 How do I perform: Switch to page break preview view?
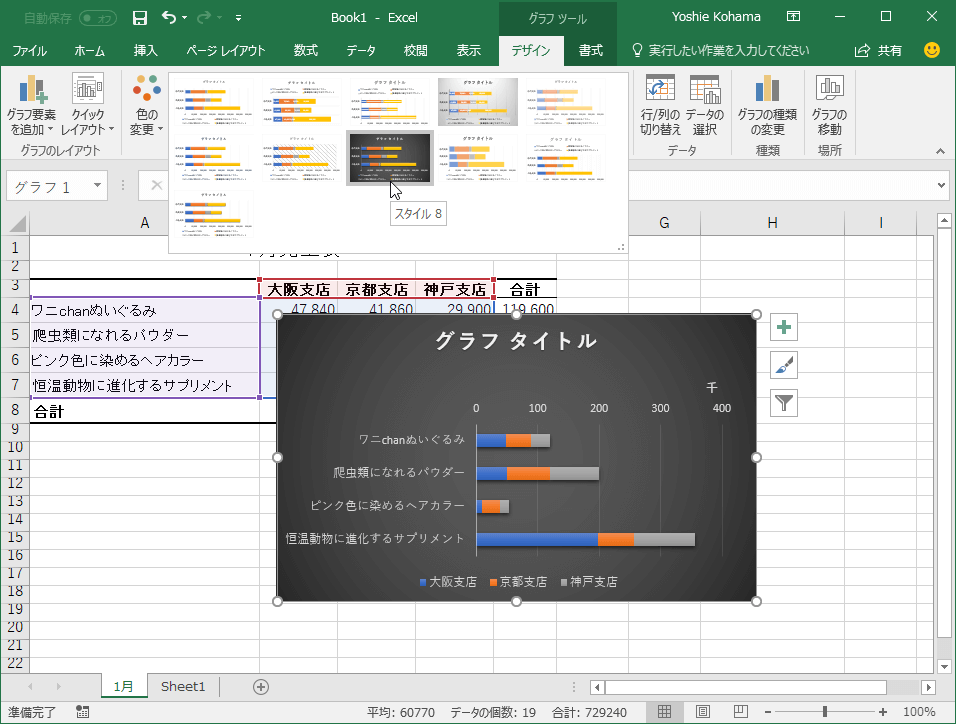[x=741, y=712]
